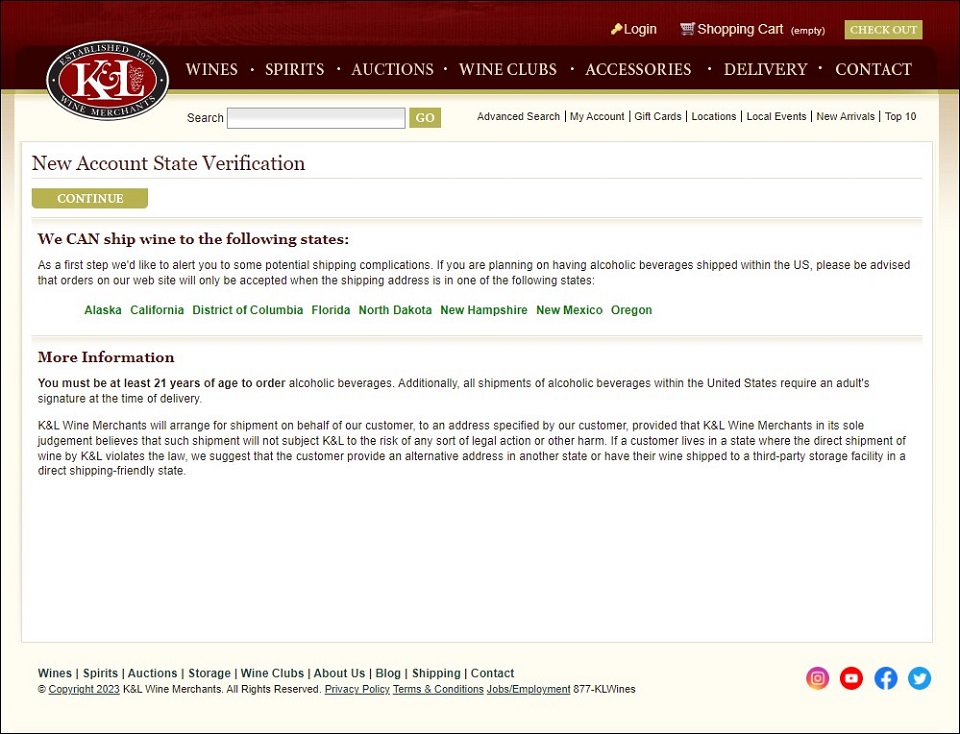The height and width of the screenshot is (734, 960).
Task: Browse the Accessories section
Action: (638, 69)
